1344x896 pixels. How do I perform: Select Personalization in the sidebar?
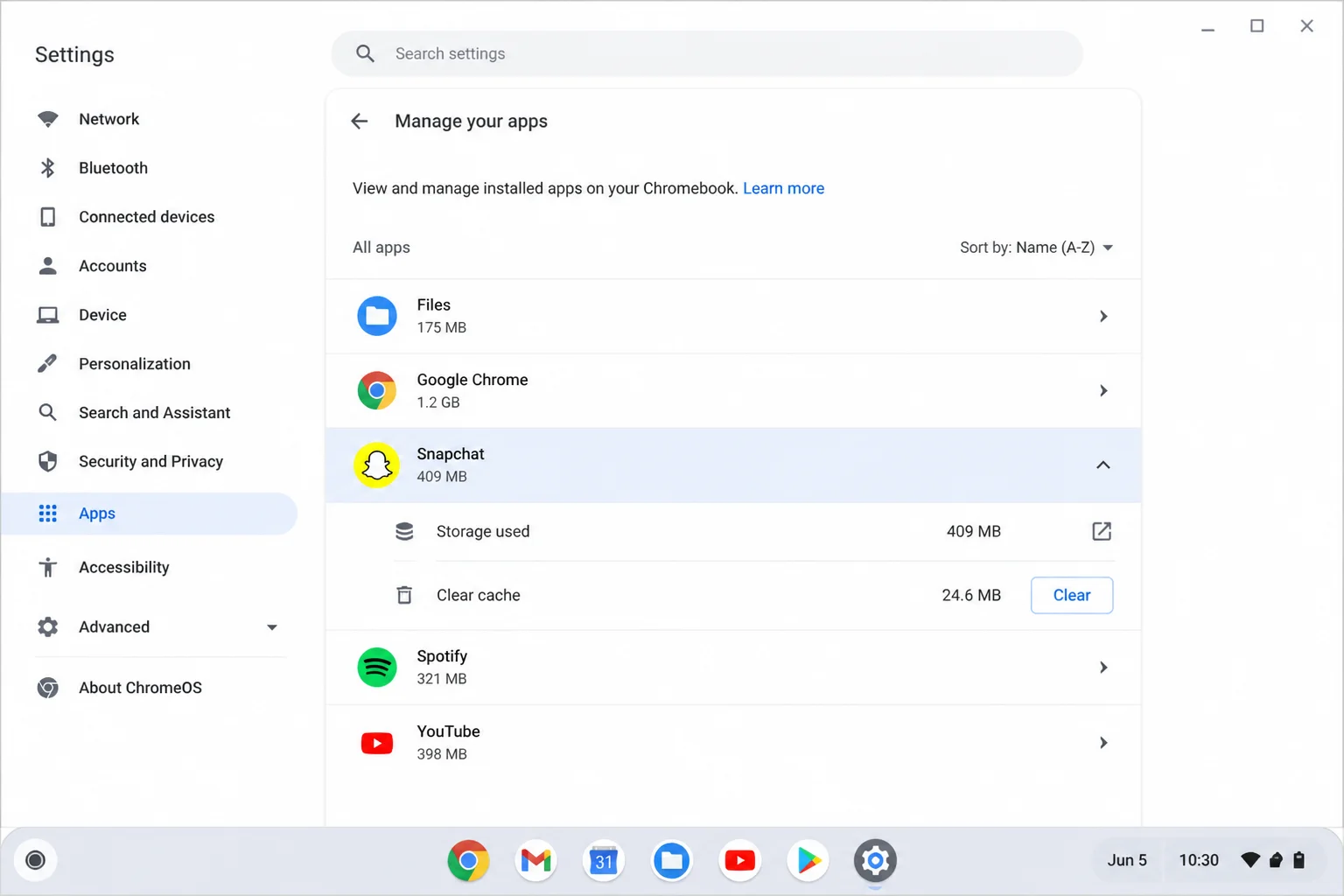tap(150, 364)
